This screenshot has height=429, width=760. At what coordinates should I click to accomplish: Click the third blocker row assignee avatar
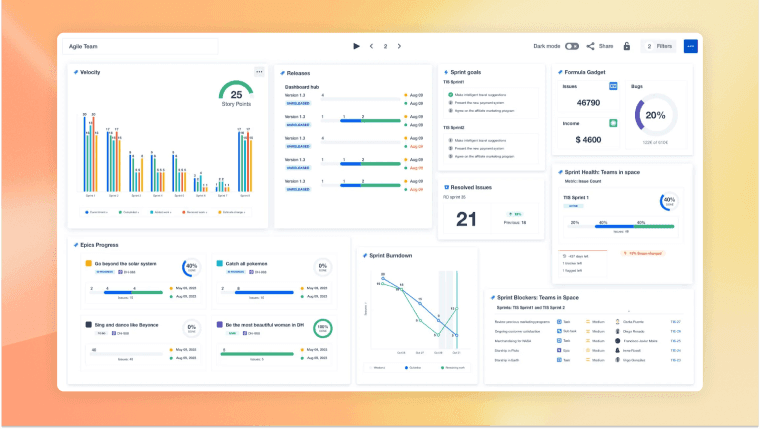(x=618, y=341)
